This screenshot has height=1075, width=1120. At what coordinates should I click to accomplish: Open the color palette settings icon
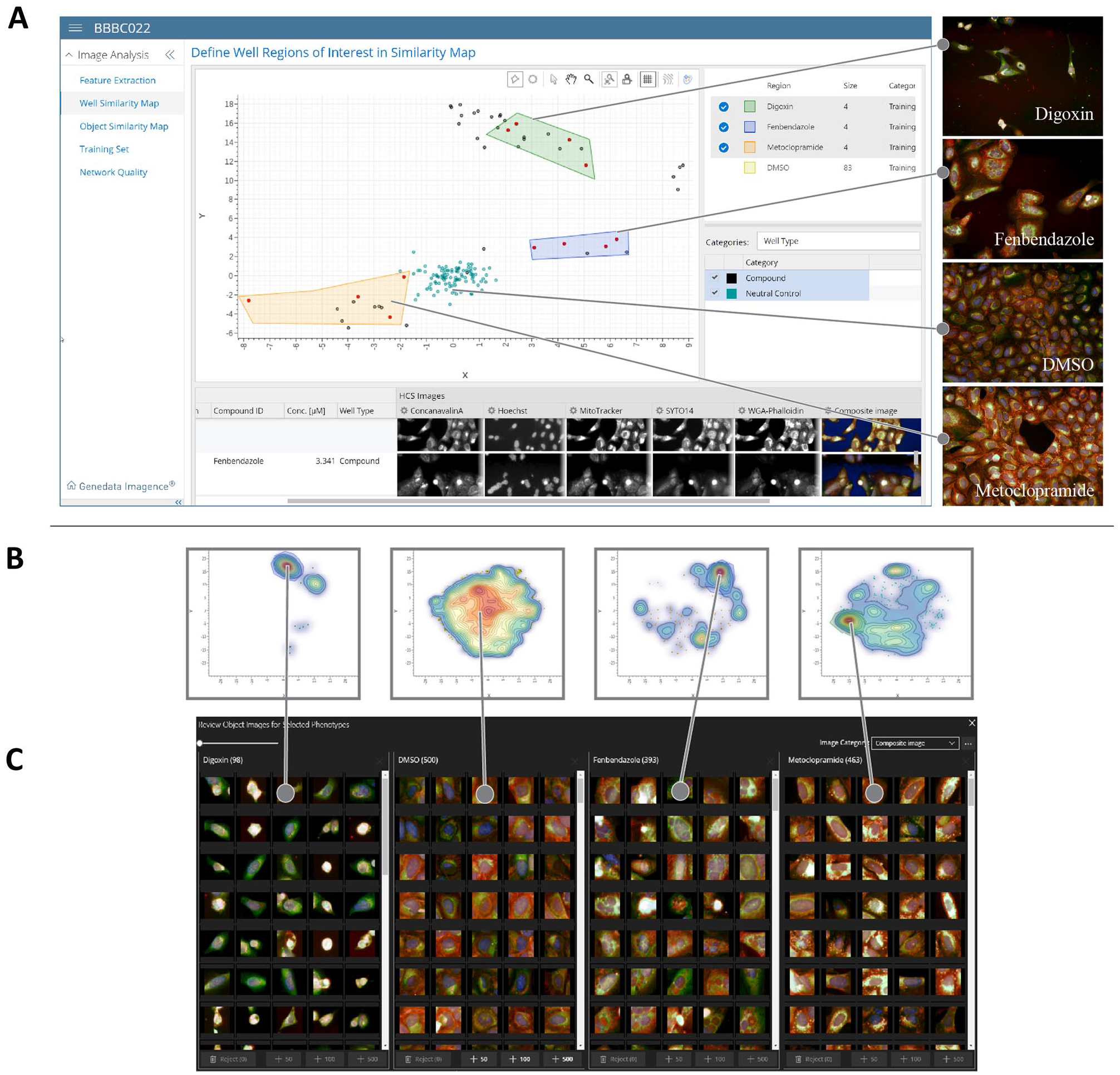pyautogui.click(x=687, y=80)
